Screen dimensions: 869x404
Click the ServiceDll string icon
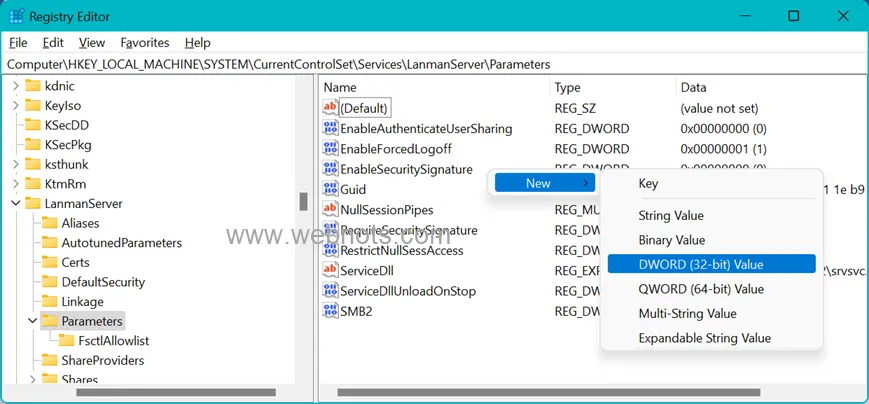pyautogui.click(x=330, y=270)
